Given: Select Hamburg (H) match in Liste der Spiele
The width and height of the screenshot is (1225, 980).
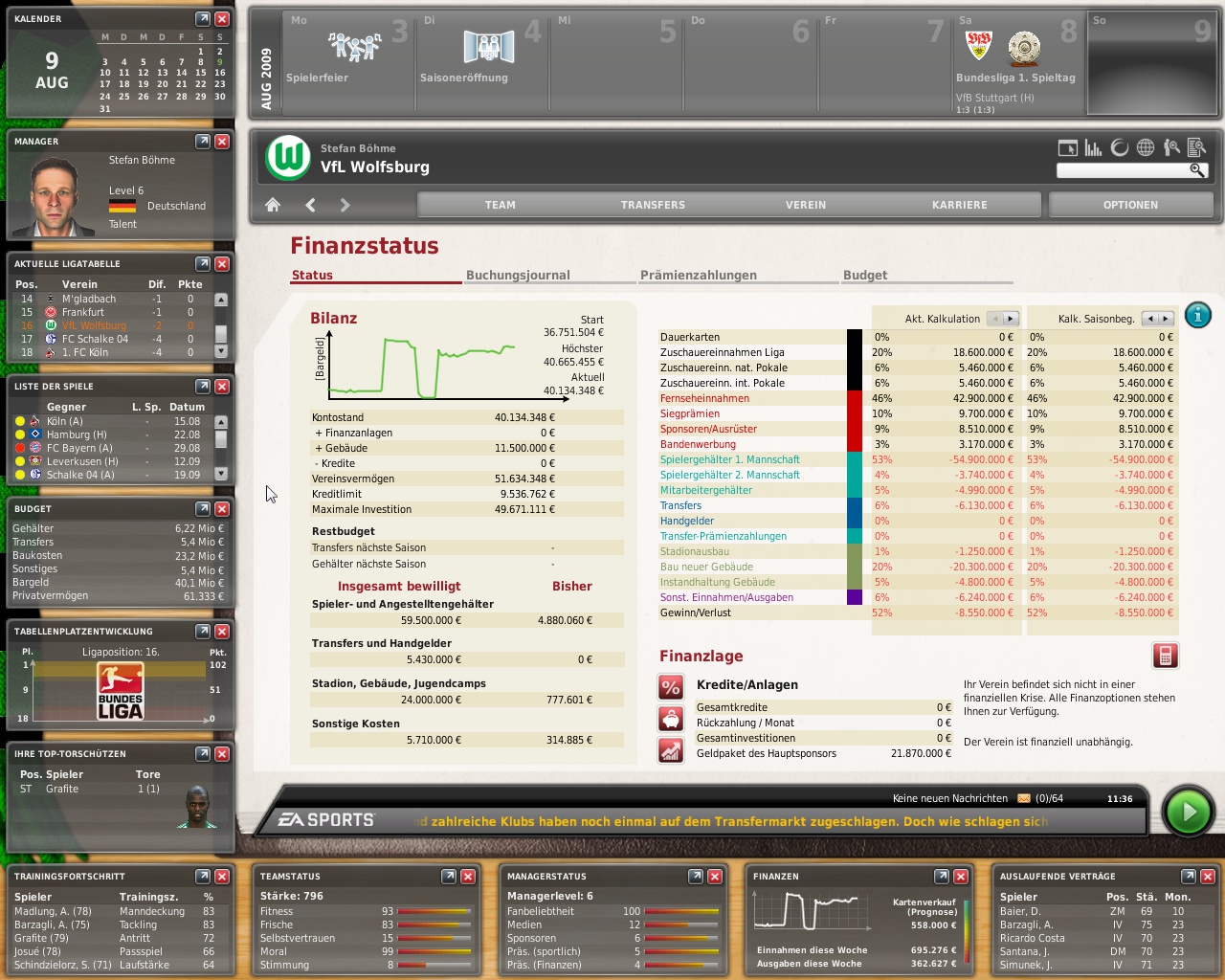Looking at the screenshot, I should [111, 434].
